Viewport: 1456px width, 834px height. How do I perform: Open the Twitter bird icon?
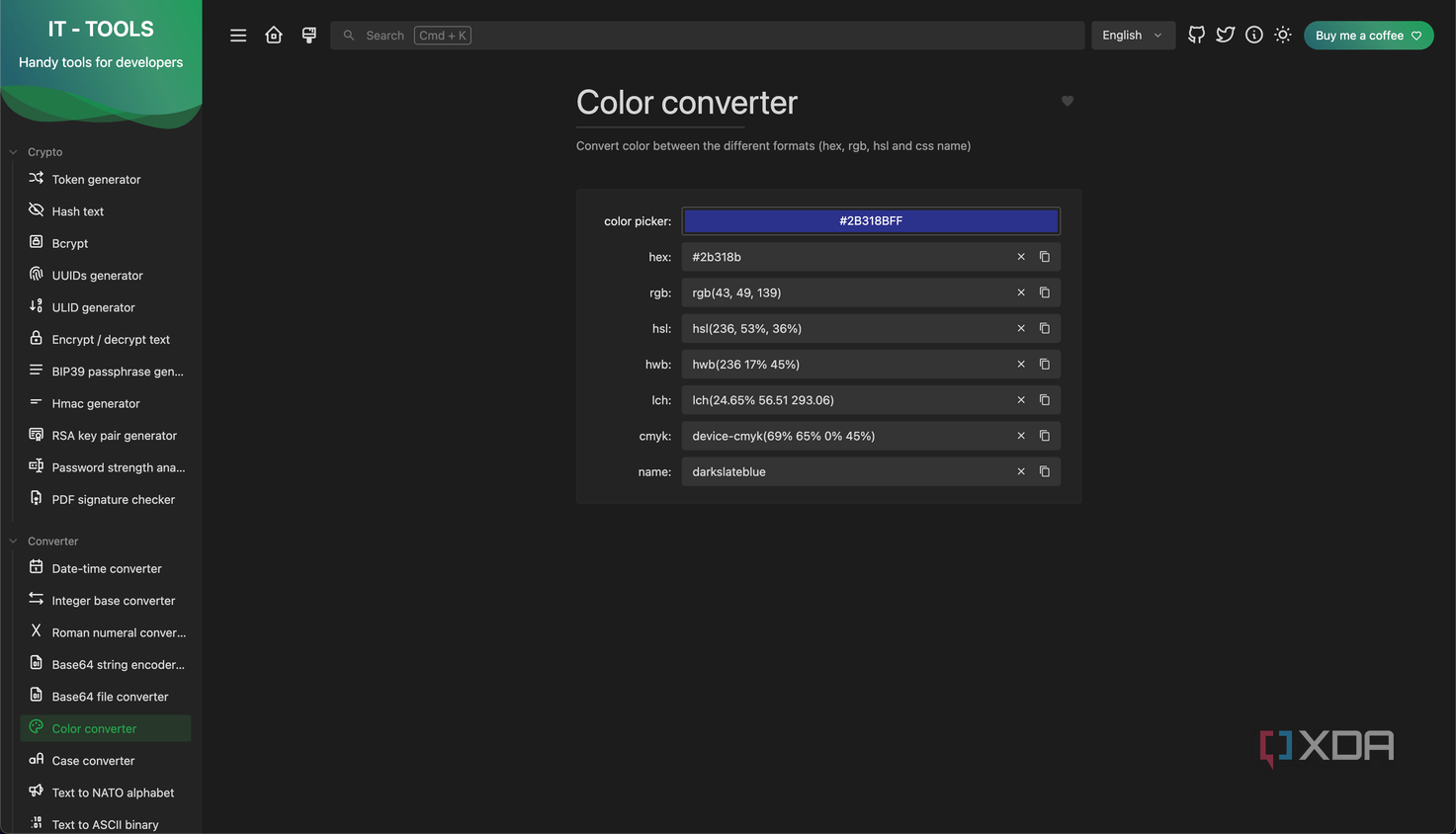[1226, 35]
